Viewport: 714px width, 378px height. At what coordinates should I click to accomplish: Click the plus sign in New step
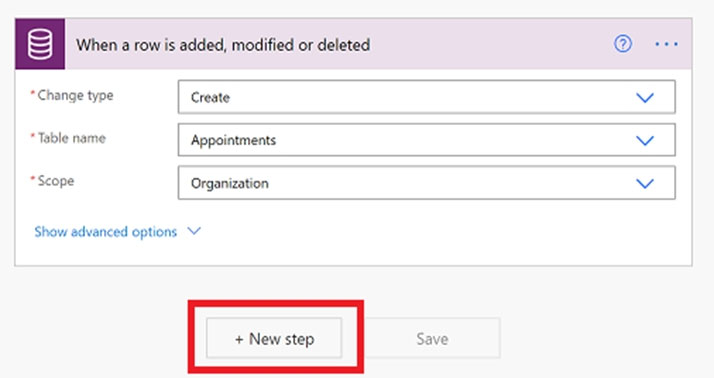(x=239, y=339)
